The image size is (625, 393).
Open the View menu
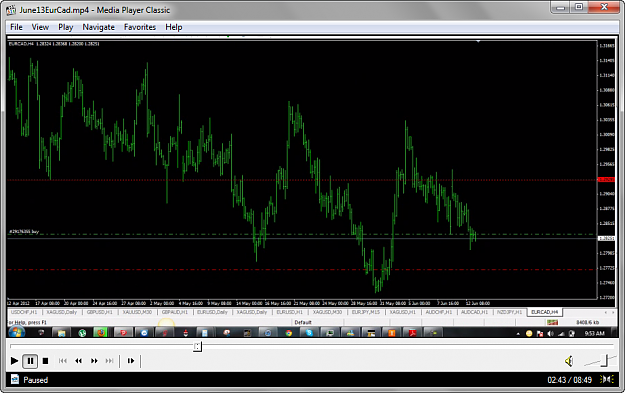click(40, 27)
